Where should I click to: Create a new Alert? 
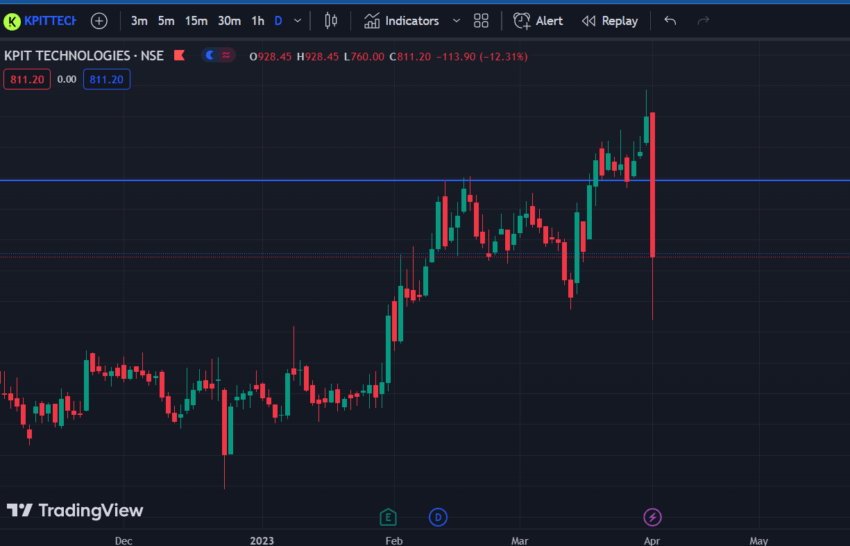[538, 21]
